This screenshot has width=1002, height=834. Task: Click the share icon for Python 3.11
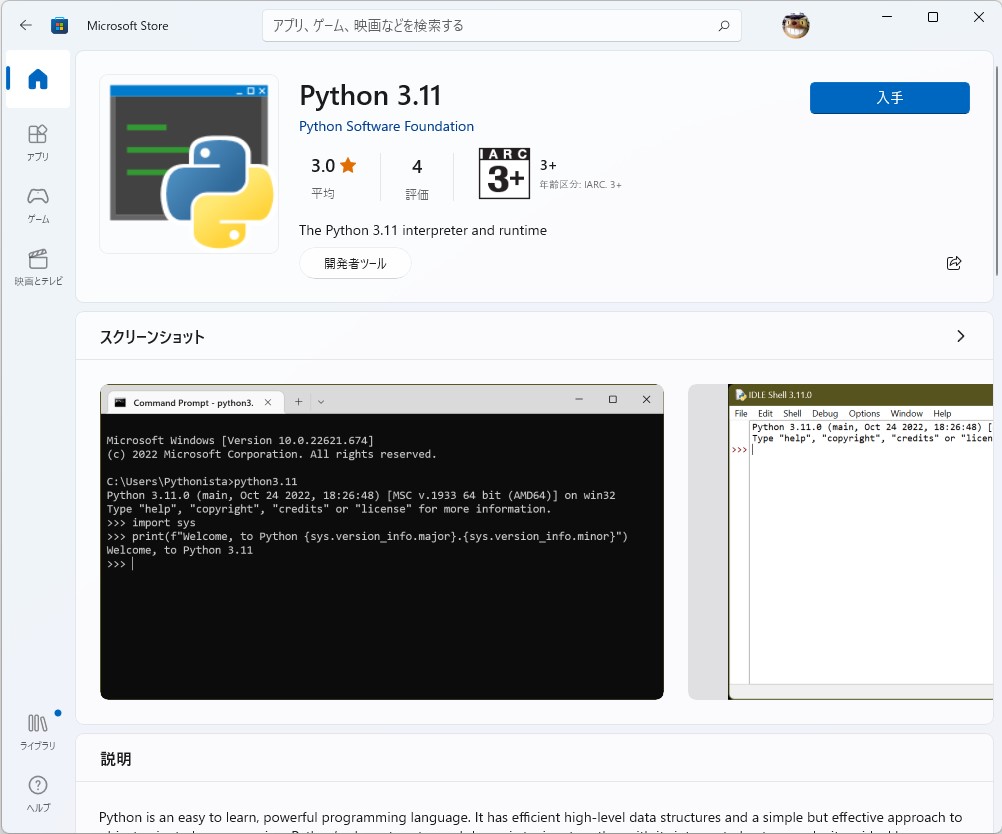953,263
